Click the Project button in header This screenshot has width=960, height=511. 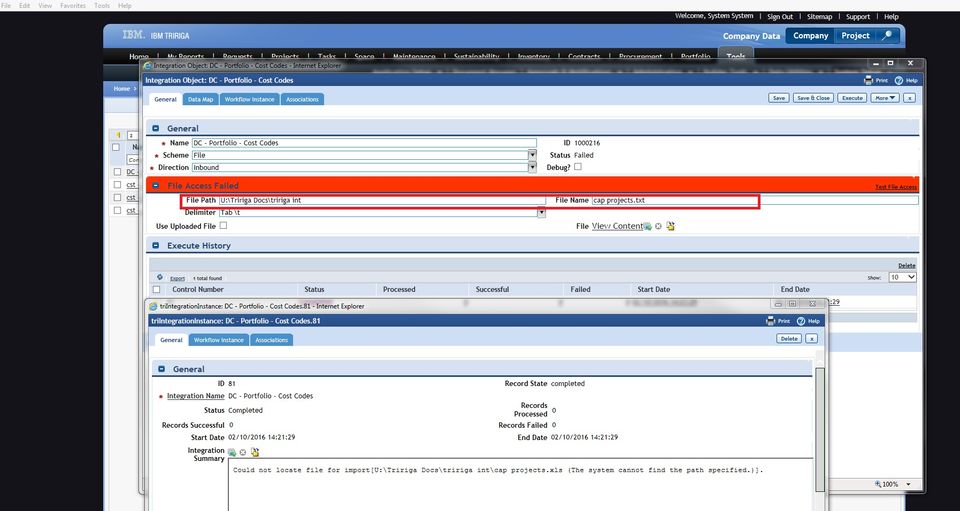point(855,35)
